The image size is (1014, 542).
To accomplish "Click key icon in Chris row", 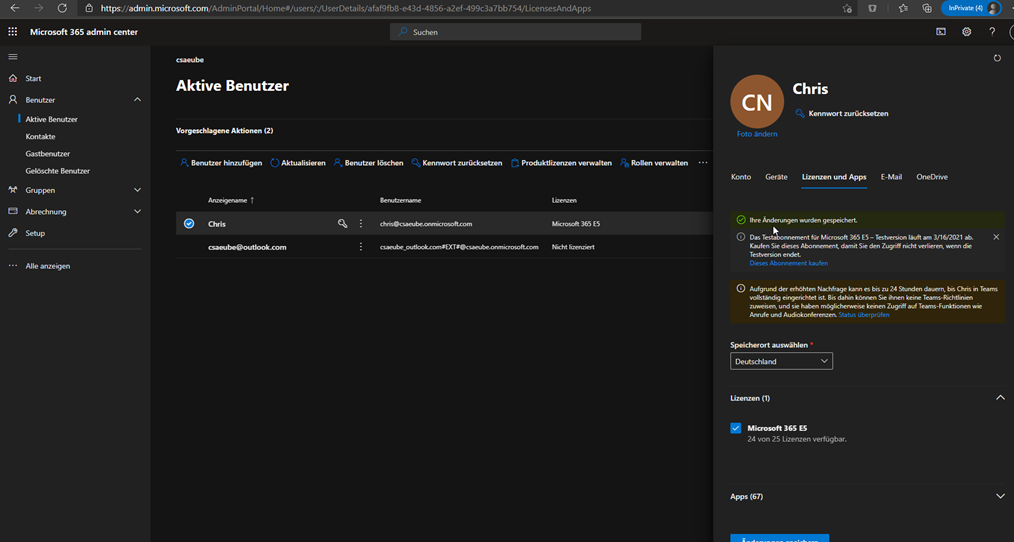I will click(x=343, y=224).
